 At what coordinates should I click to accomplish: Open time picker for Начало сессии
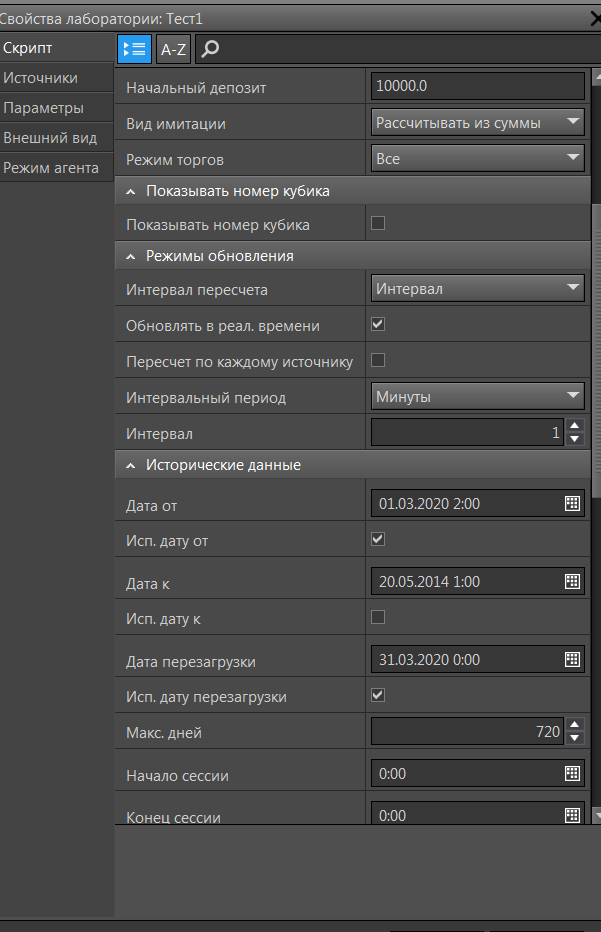click(573, 773)
